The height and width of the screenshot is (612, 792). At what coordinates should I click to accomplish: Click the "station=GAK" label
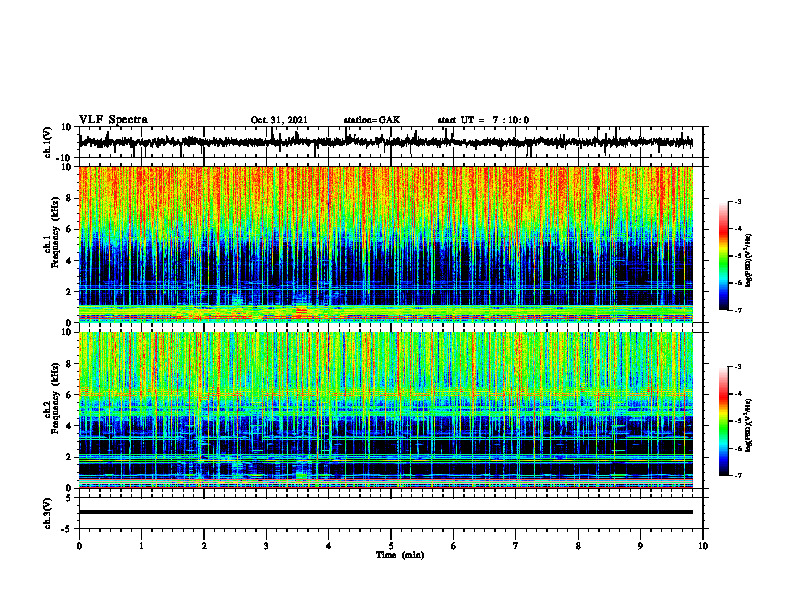coord(372,120)
